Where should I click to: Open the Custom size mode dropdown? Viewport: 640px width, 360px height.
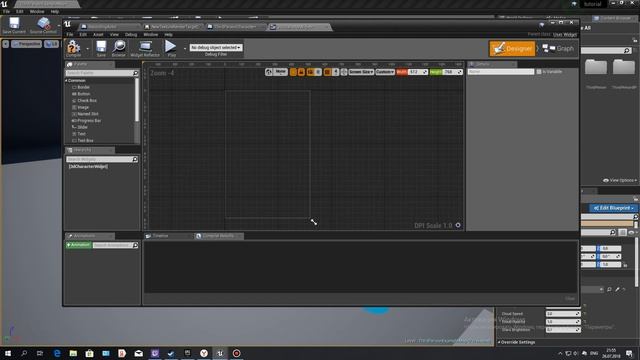point(385,72)
